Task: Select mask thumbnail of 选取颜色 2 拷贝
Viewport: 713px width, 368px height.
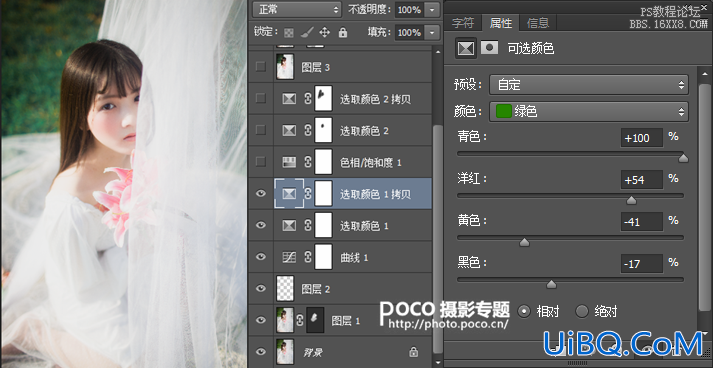Action: pyautogui.click(x=323, y=98)
